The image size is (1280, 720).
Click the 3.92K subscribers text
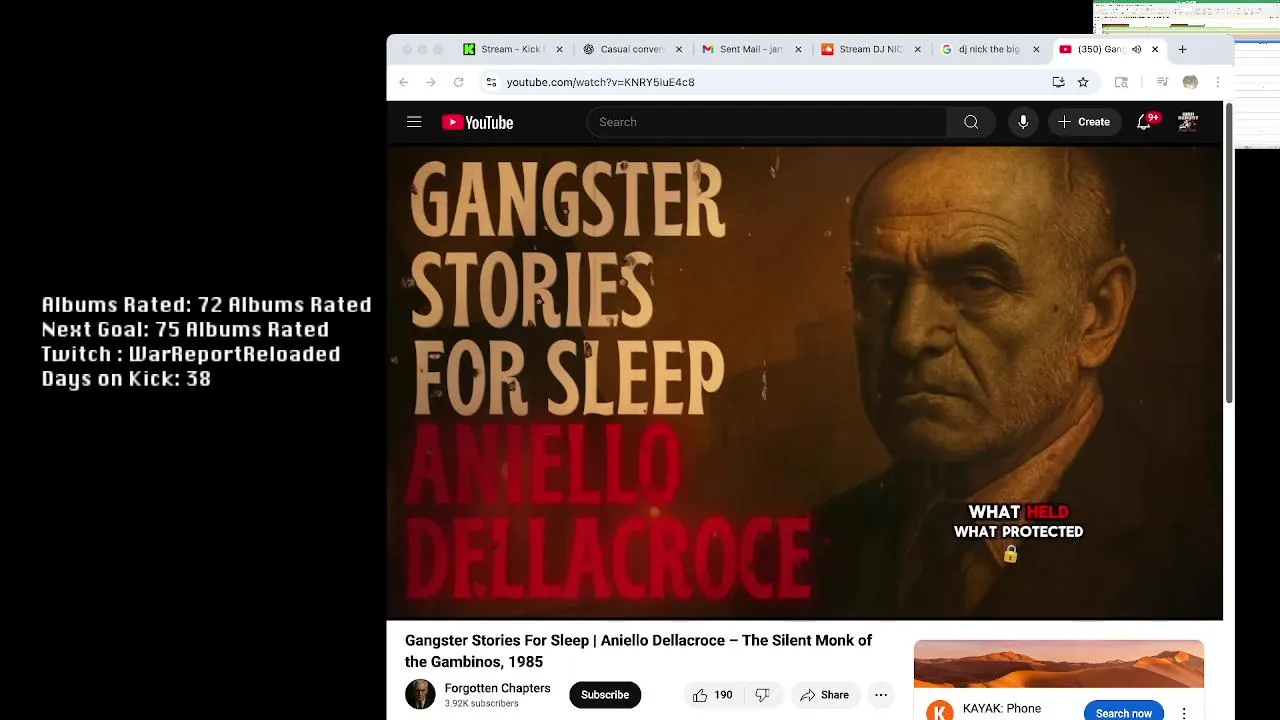[481, 704]
